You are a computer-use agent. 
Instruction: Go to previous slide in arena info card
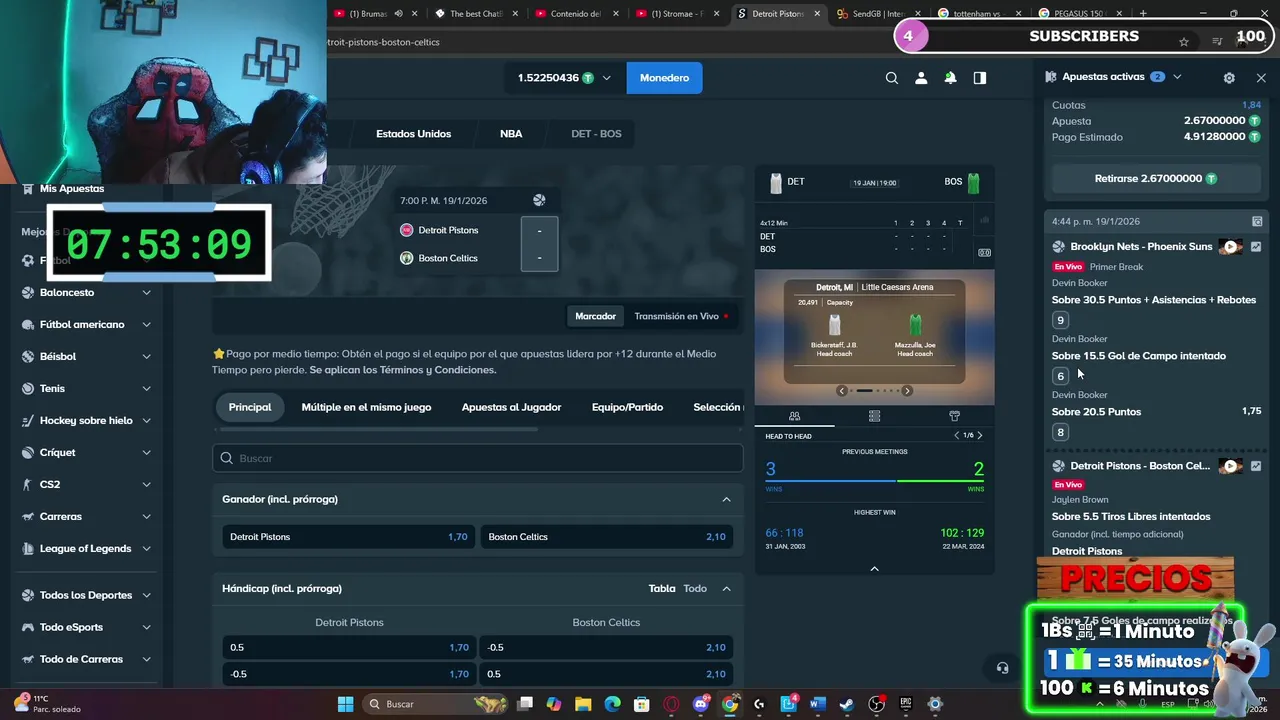(842, 391)
